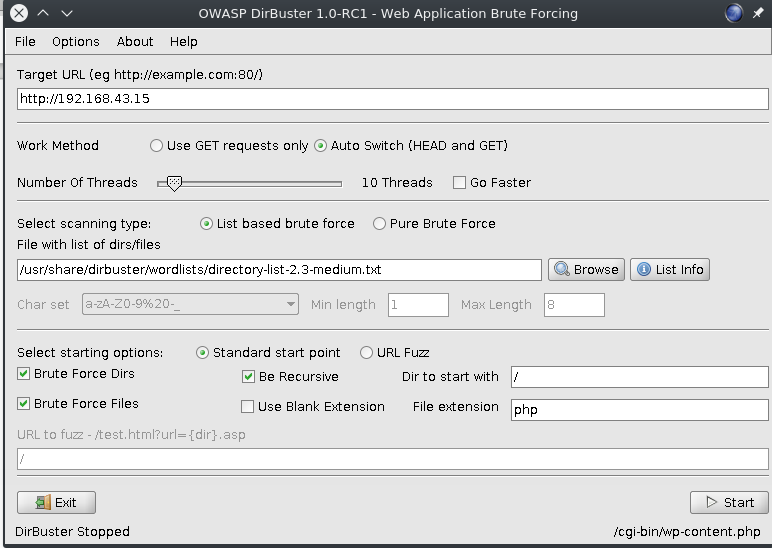Click the 'Select starting options:' label
The height and width of the screenshot is (548, 772).
pos(90,353)
